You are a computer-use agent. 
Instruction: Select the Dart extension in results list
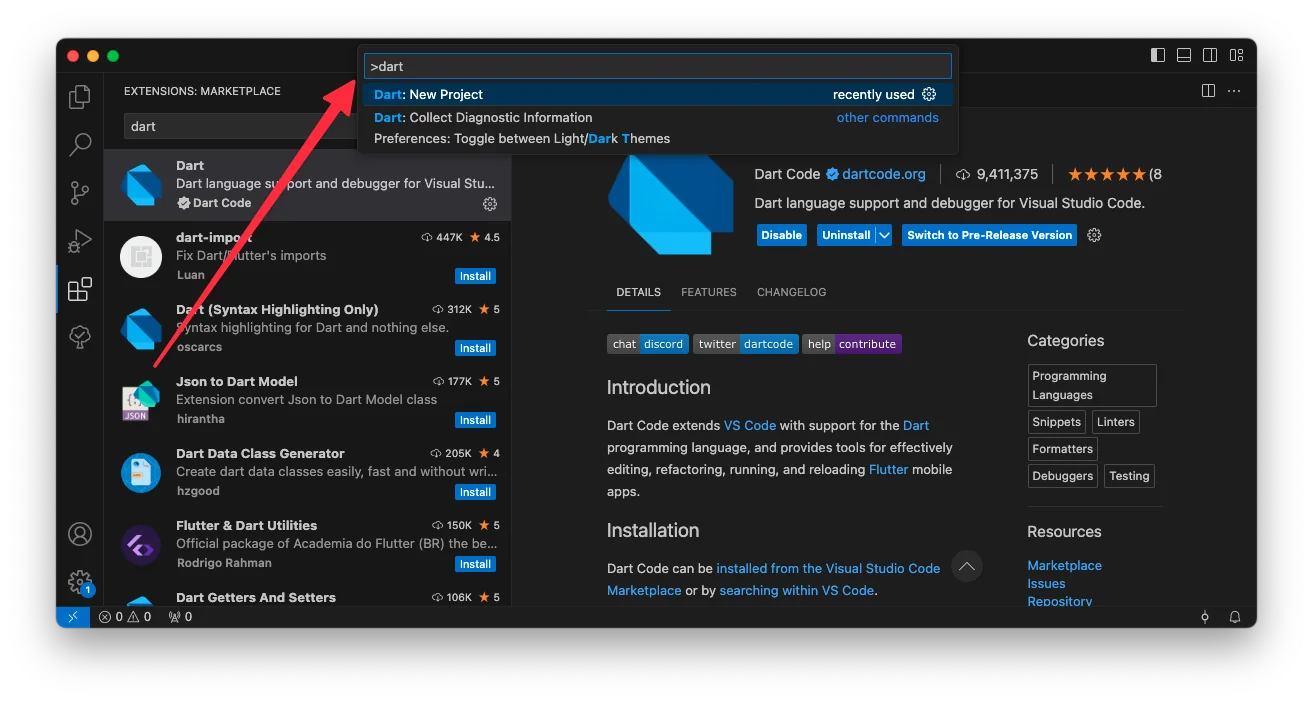click(308, 185)
